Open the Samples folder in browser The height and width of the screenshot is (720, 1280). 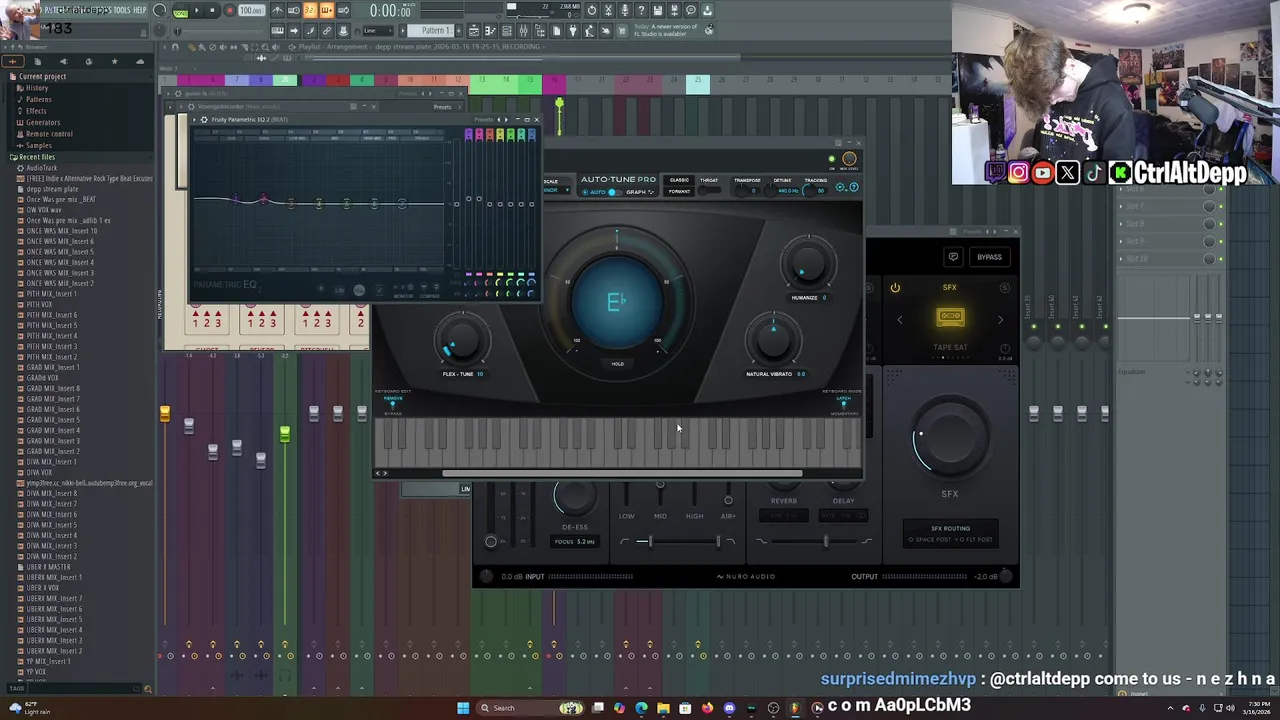(39, 145)
